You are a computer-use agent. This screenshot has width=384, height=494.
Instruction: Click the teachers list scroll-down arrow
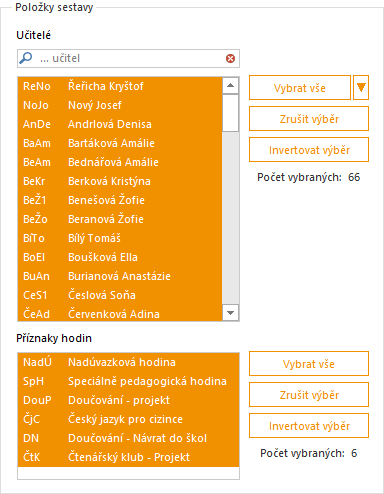[230, 313]
